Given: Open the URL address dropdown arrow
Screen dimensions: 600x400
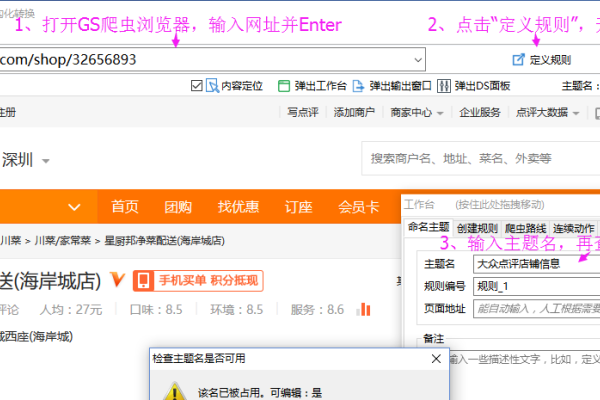Looking at the screenshot, I should [x=418, y=60].
